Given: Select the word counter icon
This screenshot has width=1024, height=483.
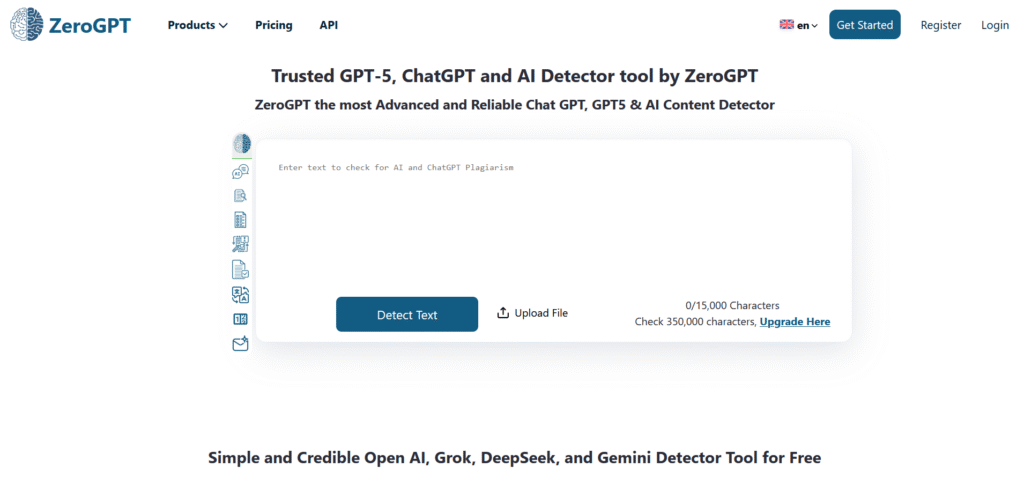Looking at the screenshot, I should click(241, 319).
